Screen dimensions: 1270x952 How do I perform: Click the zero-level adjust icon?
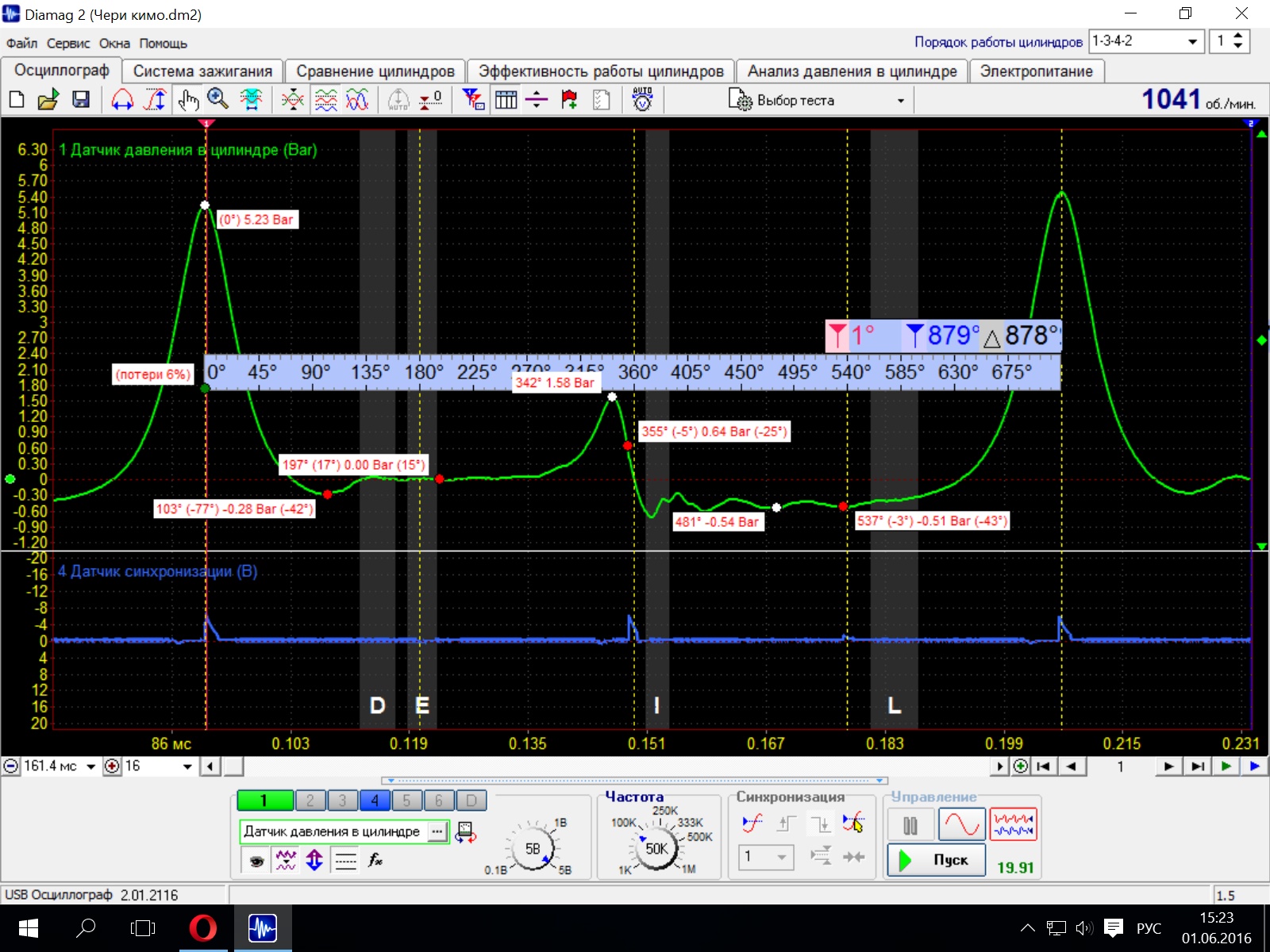point(431,100)
